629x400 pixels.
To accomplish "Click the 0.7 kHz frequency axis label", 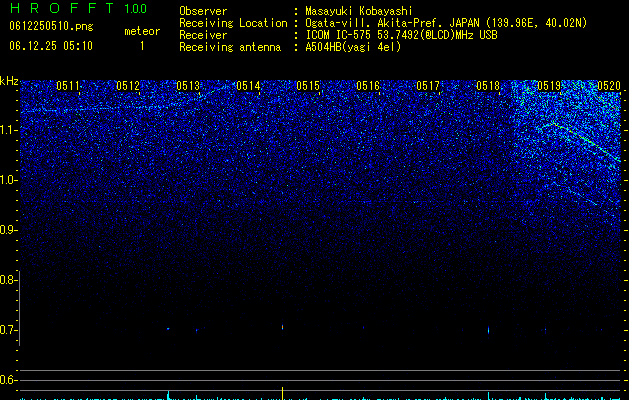I will [8, 330].
